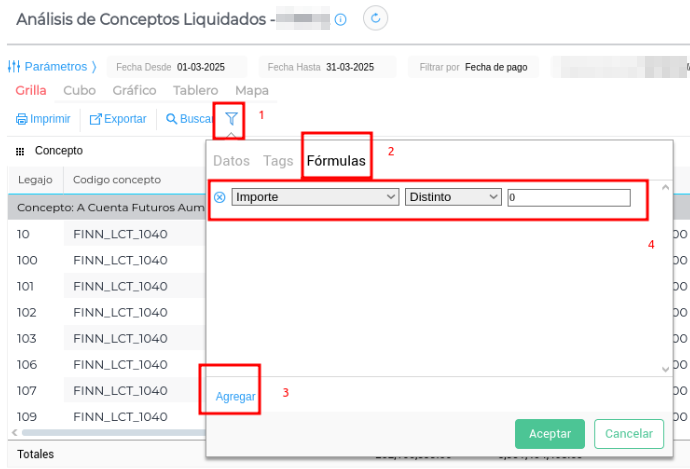Viewport: 690px width, 469px height.
Task: Click the filter value input field
Action: (x=568, y=197)
